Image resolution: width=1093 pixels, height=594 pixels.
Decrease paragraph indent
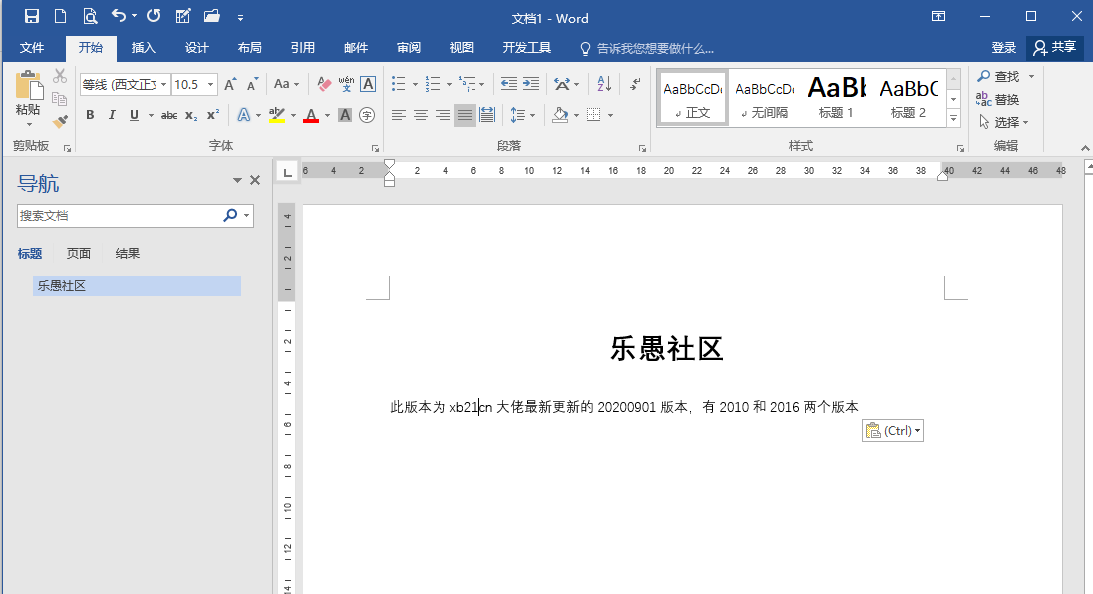(509, 84)
